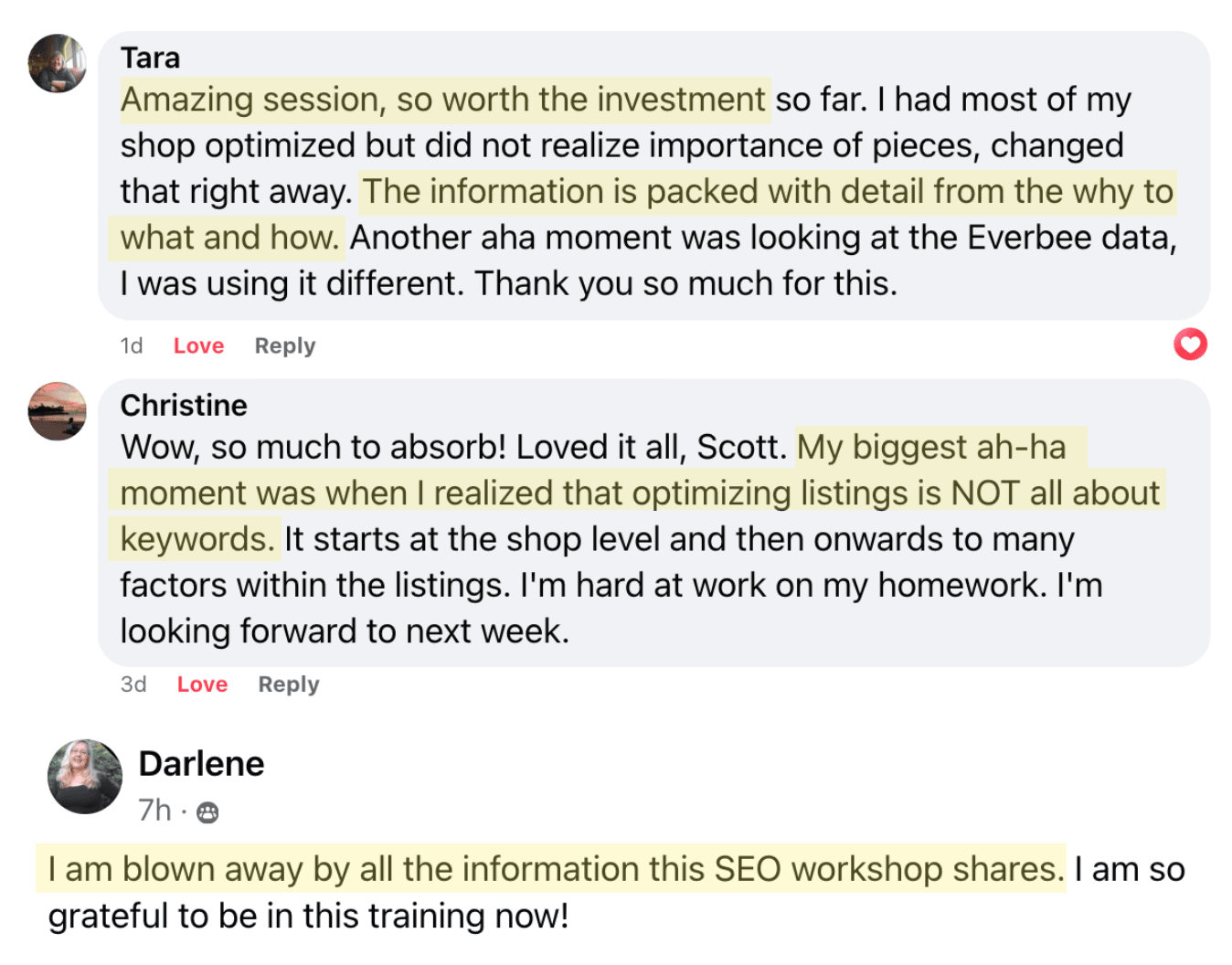Click highlighted "My biggest ah-ha moment" phrase
Screen dimensions: 1232x965
(932, 447)
